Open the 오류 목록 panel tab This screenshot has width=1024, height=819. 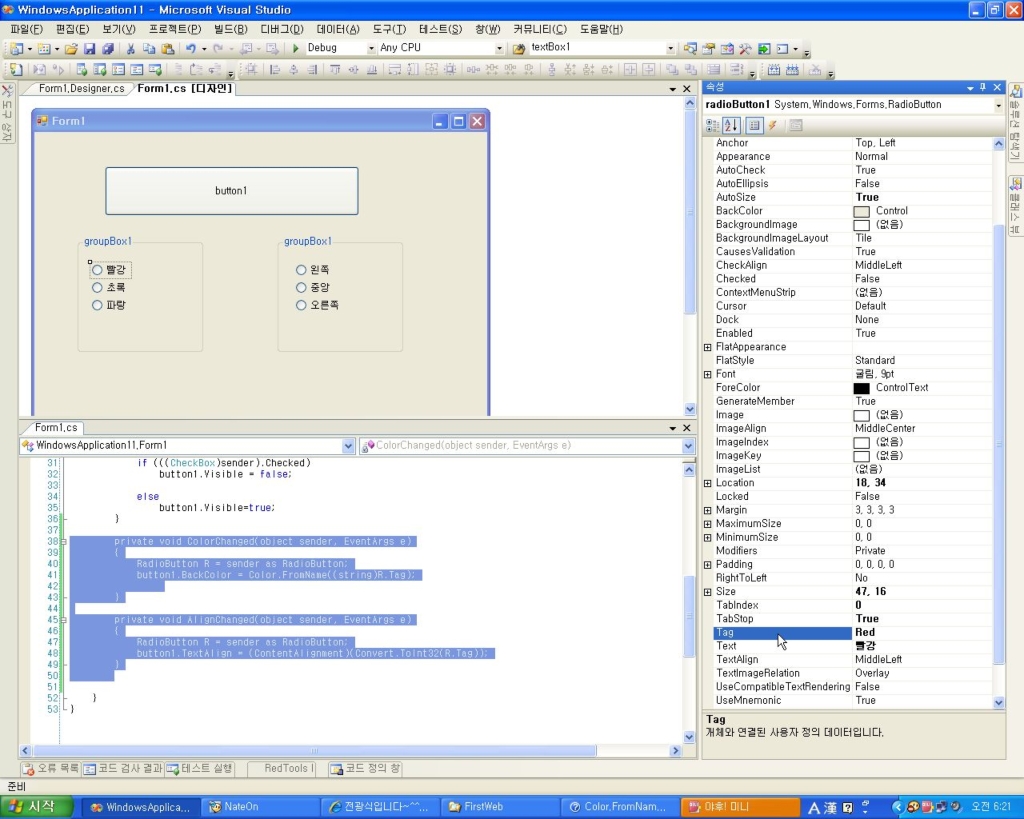[51, 769]
